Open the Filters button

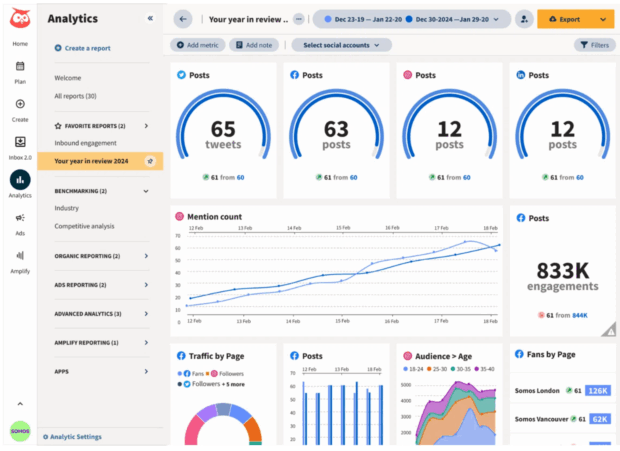pos(595,45)
